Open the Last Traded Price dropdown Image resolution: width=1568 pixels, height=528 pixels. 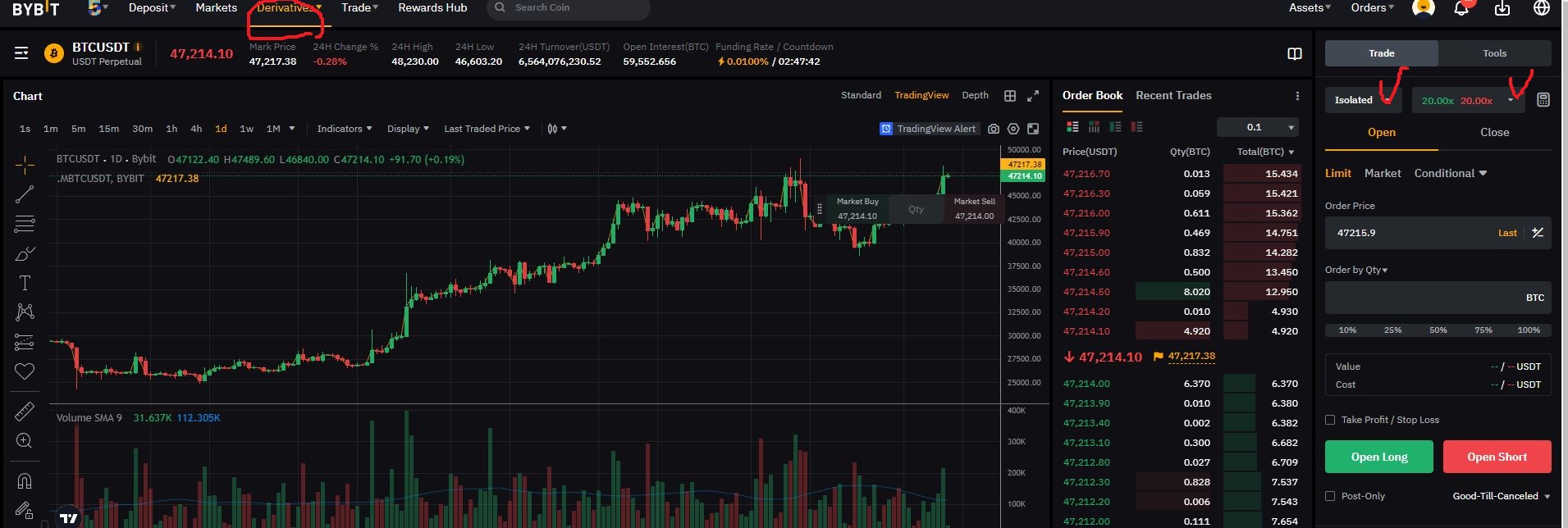click(487, 129)
